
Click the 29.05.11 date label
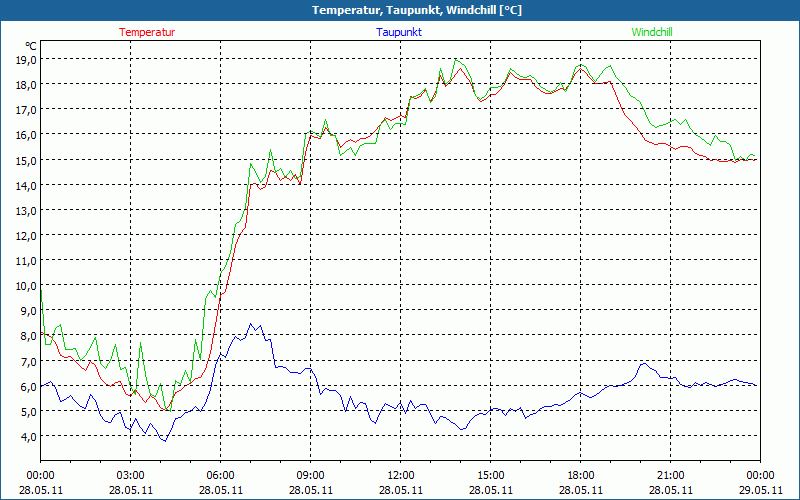pyautogui.click(x=760, y=490)
